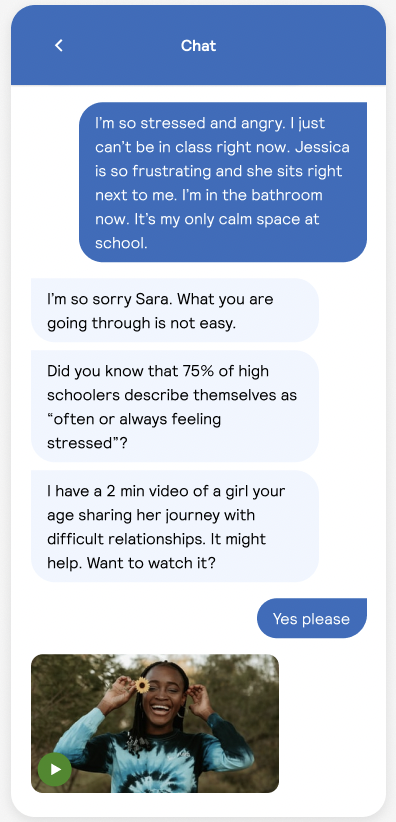Open the video thumbnail of the smiling girl
Viewport: 396px width, 822px height.
point(155,723)
